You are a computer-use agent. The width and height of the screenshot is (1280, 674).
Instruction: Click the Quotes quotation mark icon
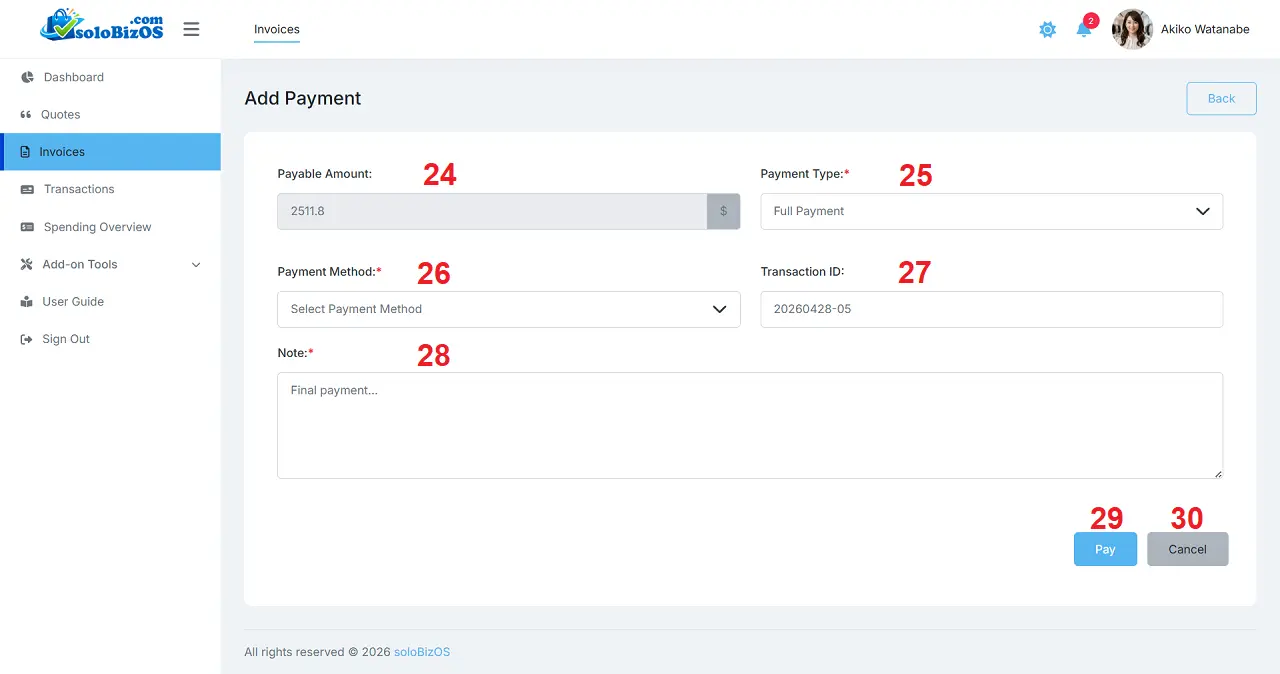pyautogui.click(x=26, y=114)
